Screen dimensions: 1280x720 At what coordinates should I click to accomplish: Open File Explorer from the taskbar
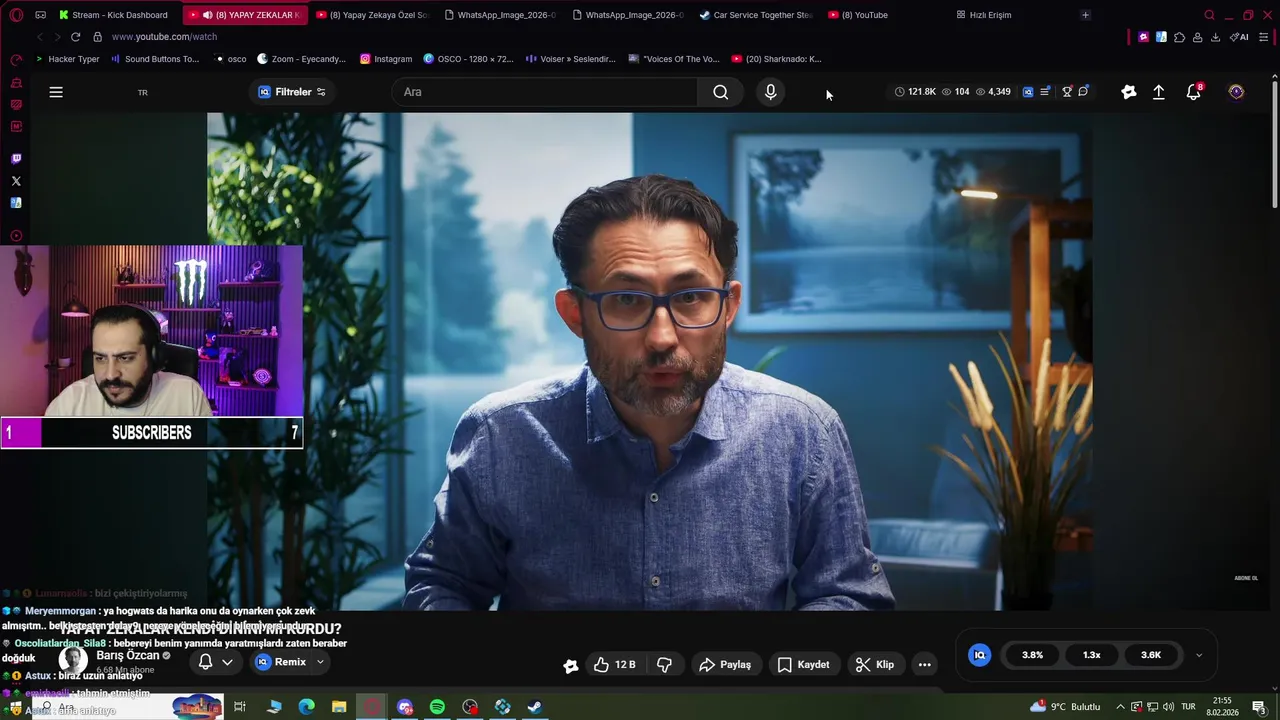pos(339,707)
